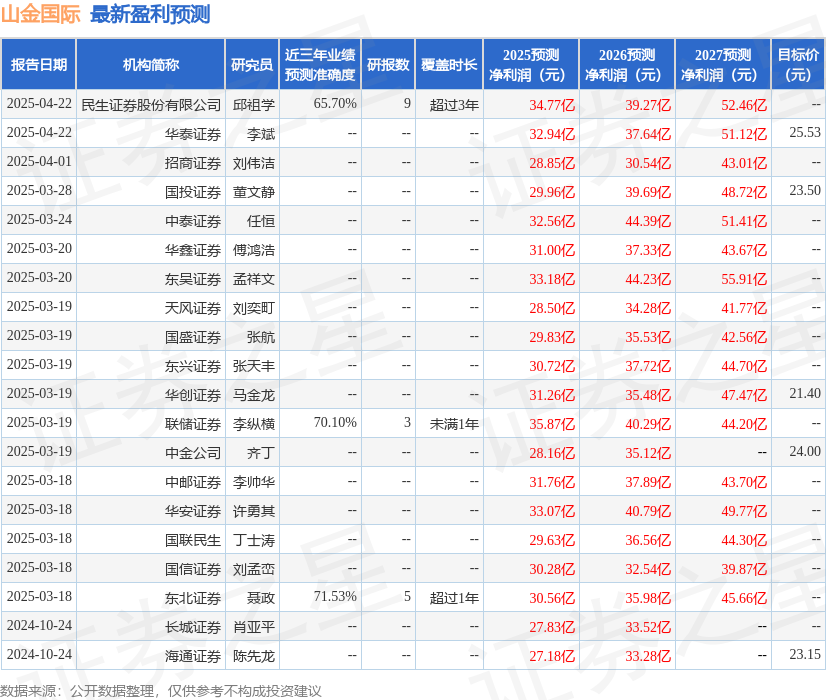Click analyst name 邱祖学
The width and height of the screenshot is (826, 700).
click(253, 104)
